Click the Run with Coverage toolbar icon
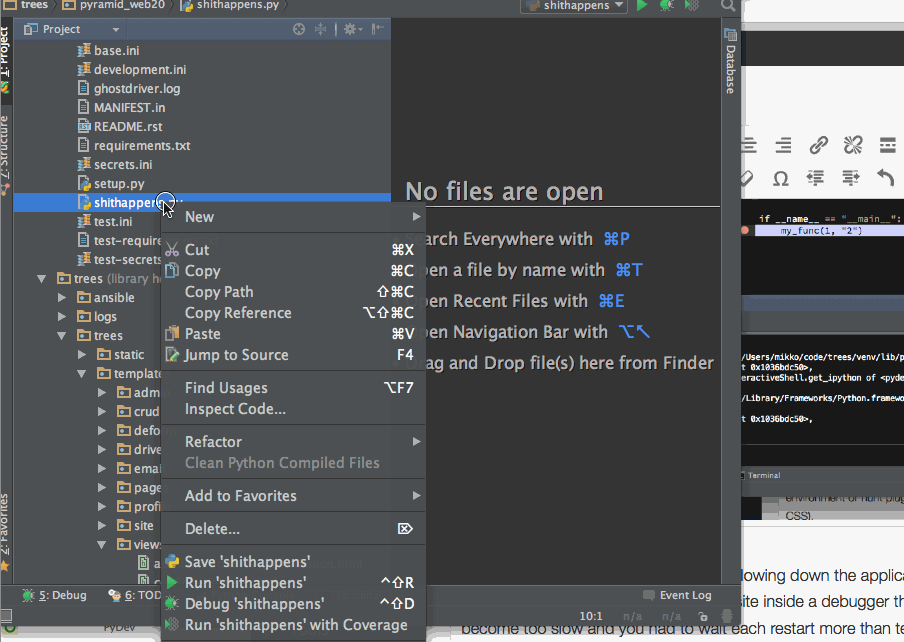Screen dimensions: 904x642 (x=690, y=6)
